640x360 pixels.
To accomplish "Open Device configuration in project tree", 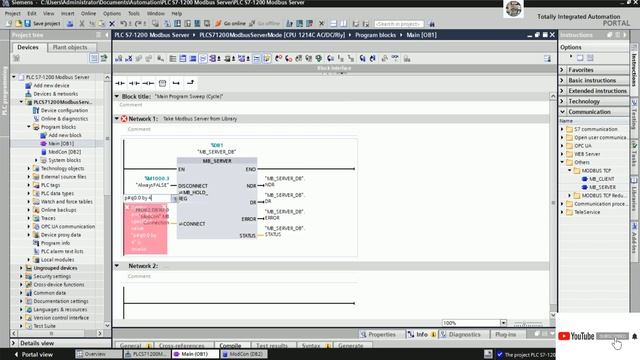I will (60, 110).
